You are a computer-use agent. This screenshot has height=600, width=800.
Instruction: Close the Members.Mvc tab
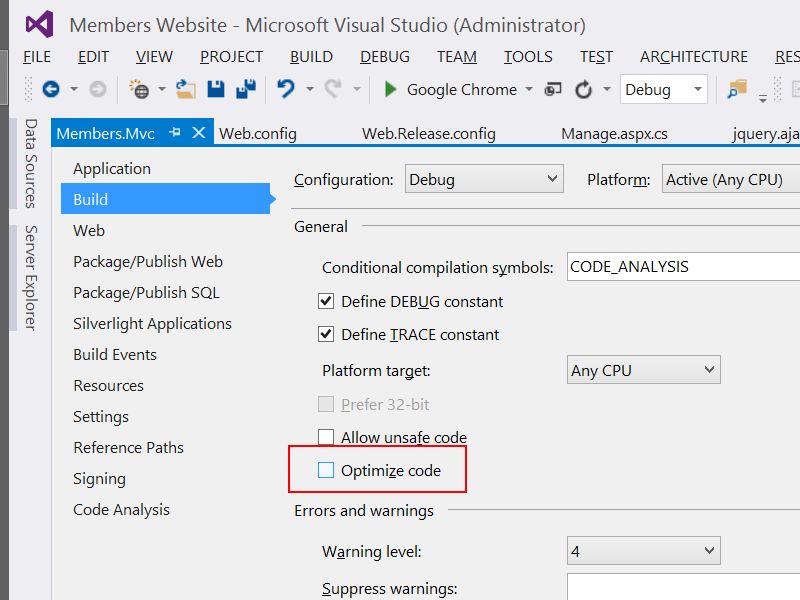pyautogui.click(x=199, y=133)
